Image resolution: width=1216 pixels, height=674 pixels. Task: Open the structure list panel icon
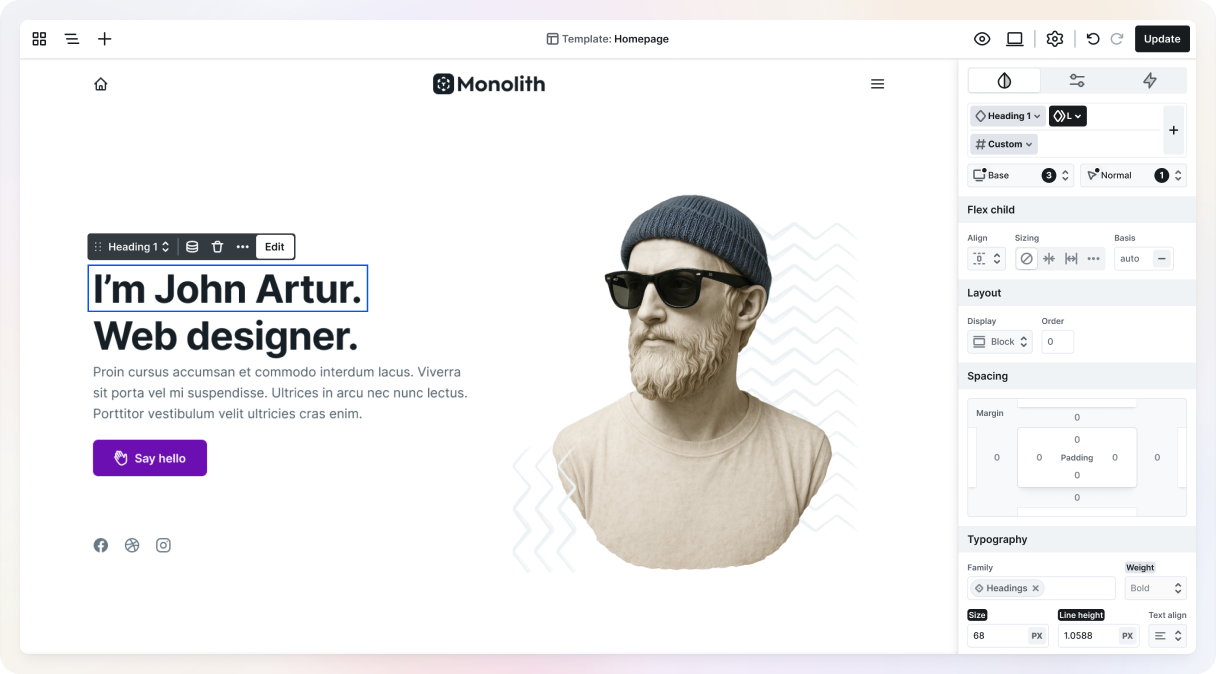click(72, 39)
